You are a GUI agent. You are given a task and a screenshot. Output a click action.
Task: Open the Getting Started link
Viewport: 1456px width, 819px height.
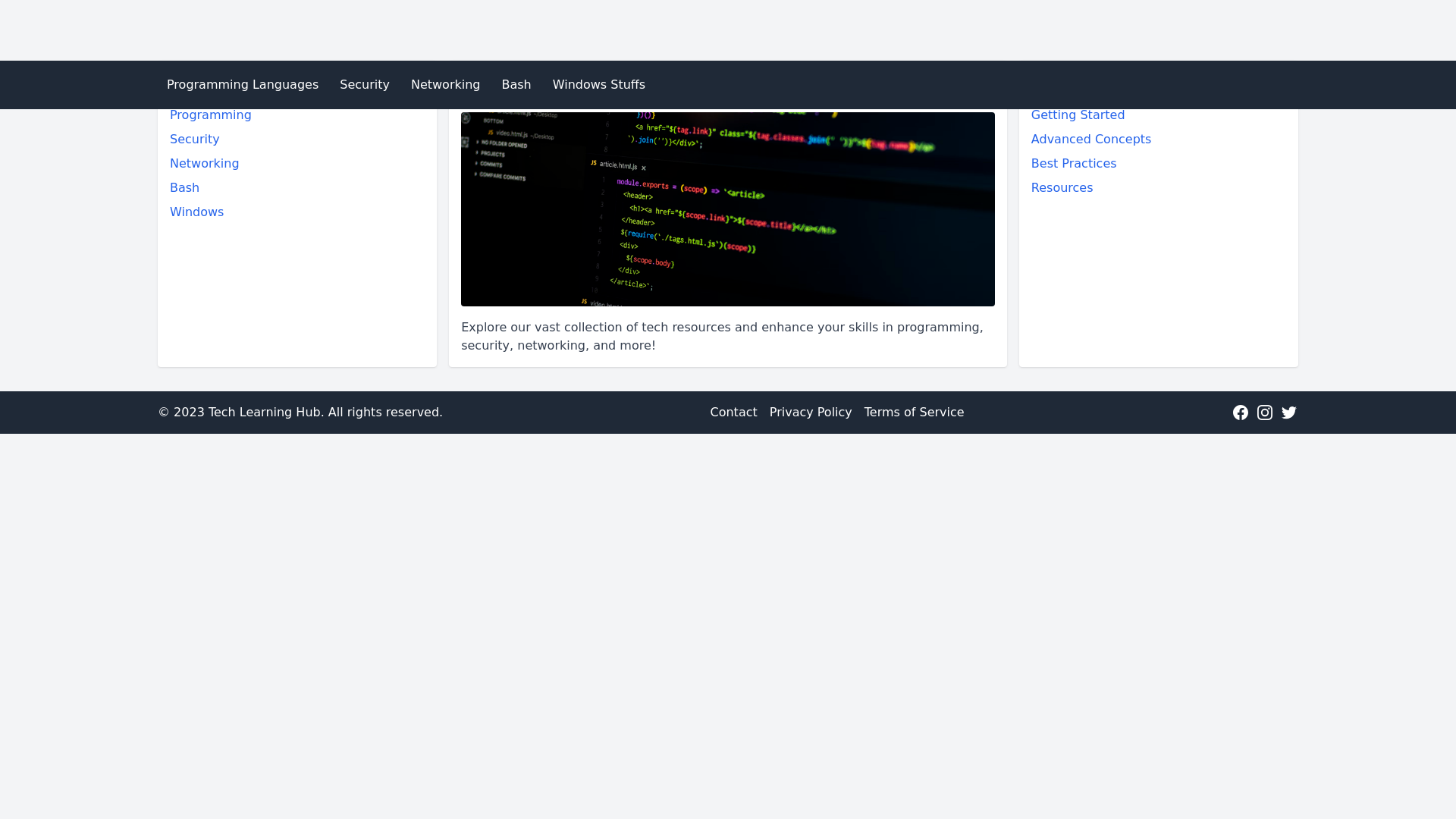(x=1078, y=115)
